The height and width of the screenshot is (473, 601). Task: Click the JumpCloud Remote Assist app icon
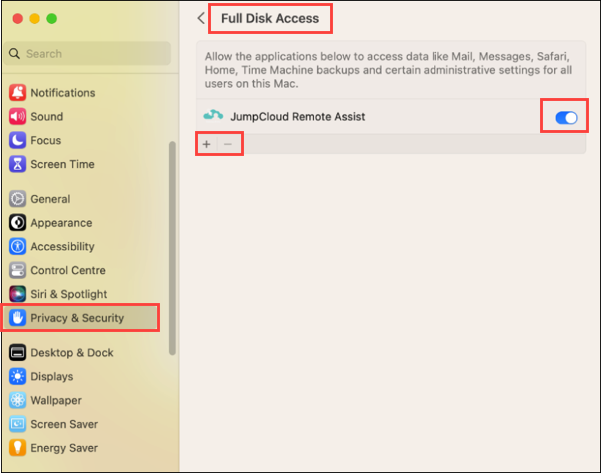[212, 117]
